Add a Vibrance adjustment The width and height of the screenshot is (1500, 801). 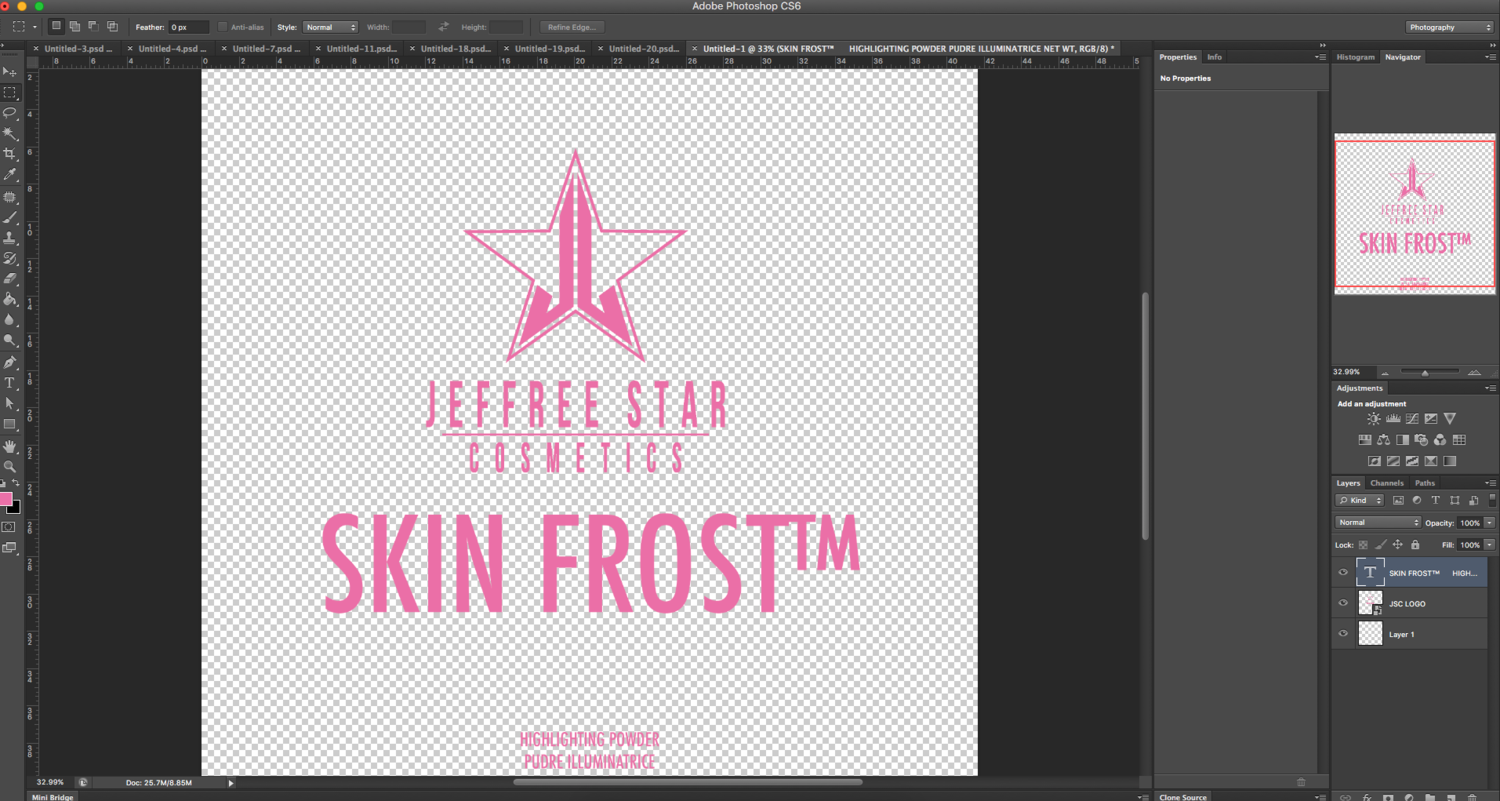coord(1450,418)
